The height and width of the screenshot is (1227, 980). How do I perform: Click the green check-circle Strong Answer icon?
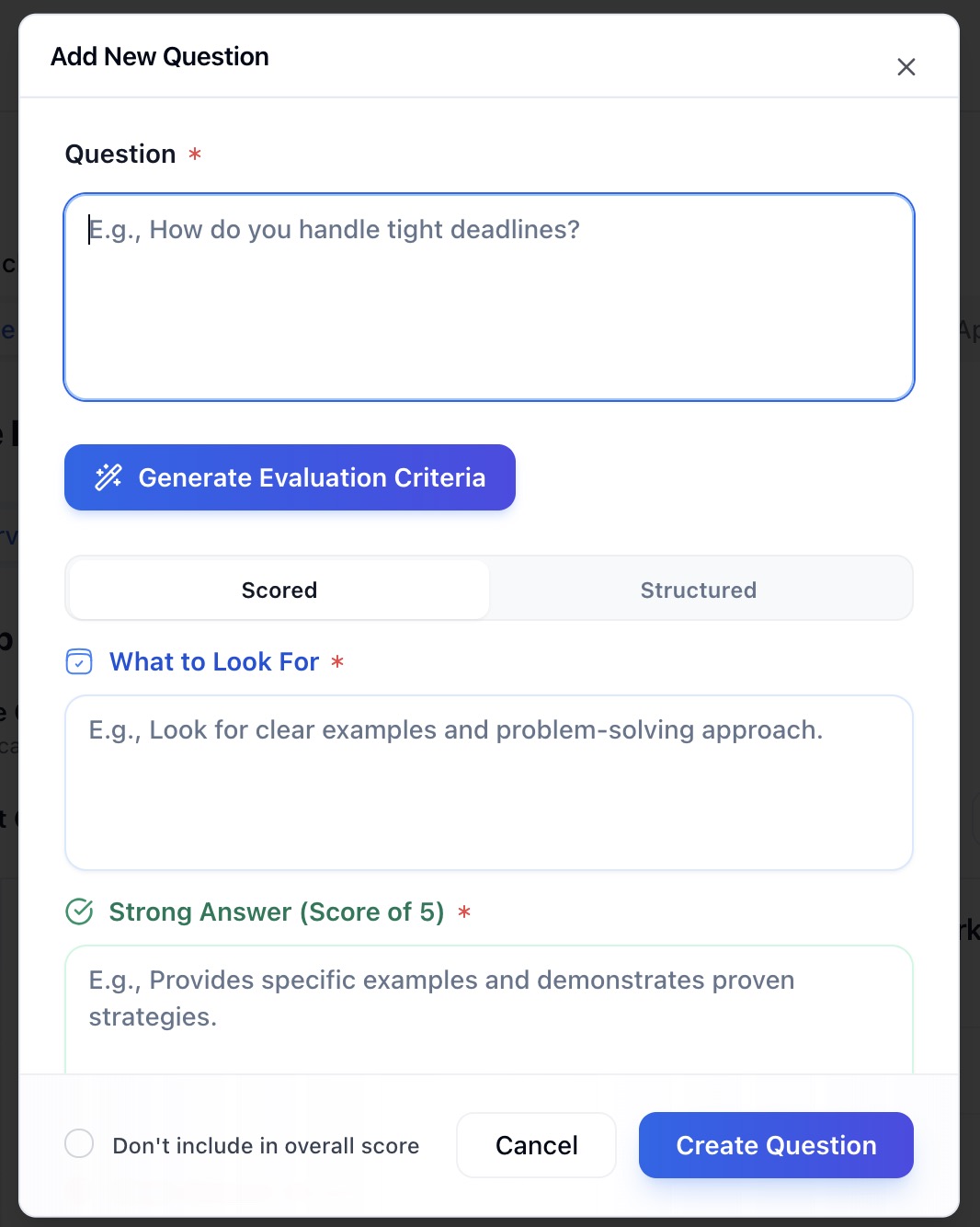(80, 912)
